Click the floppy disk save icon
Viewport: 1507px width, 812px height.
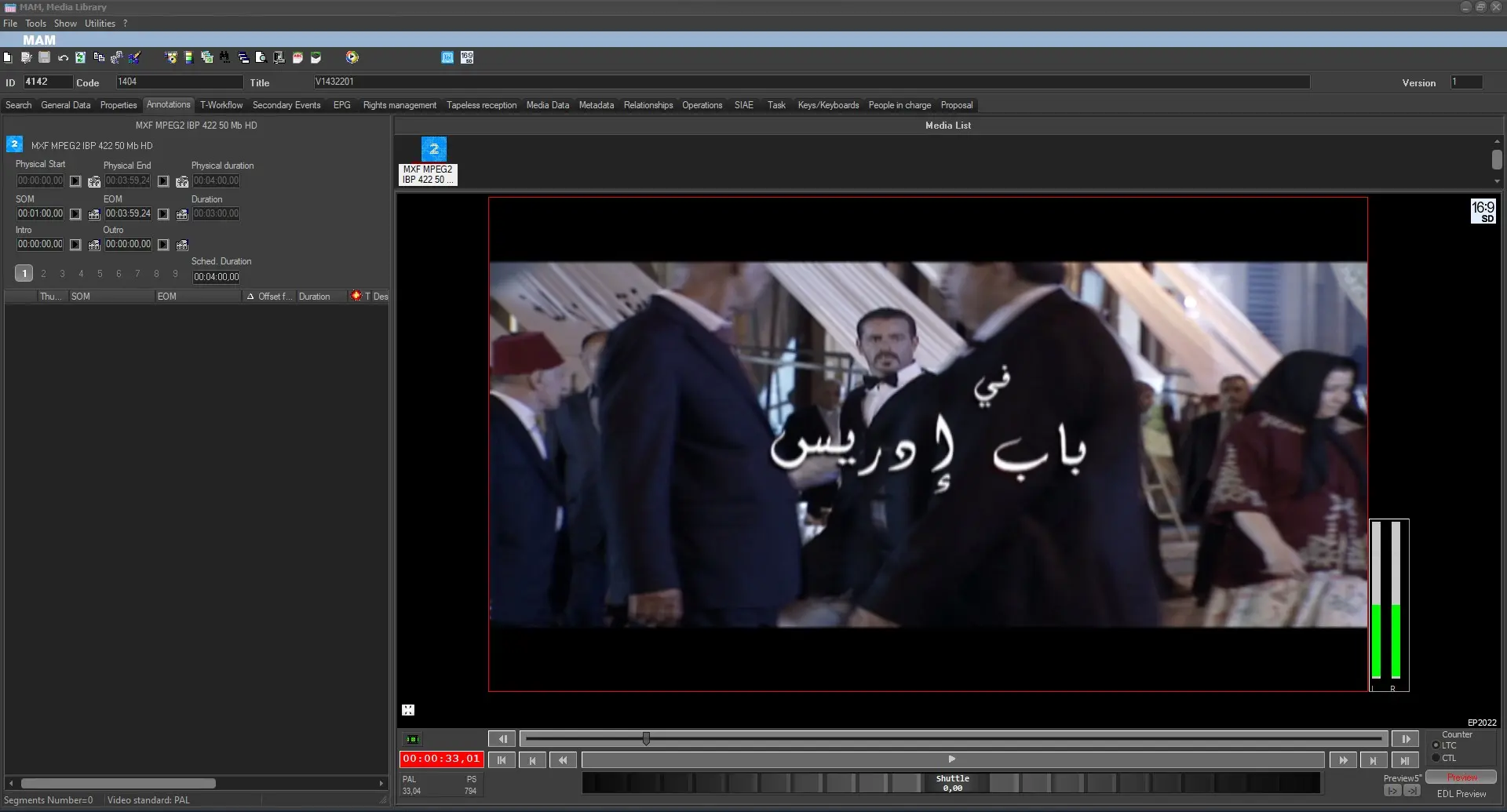point(45,57)
